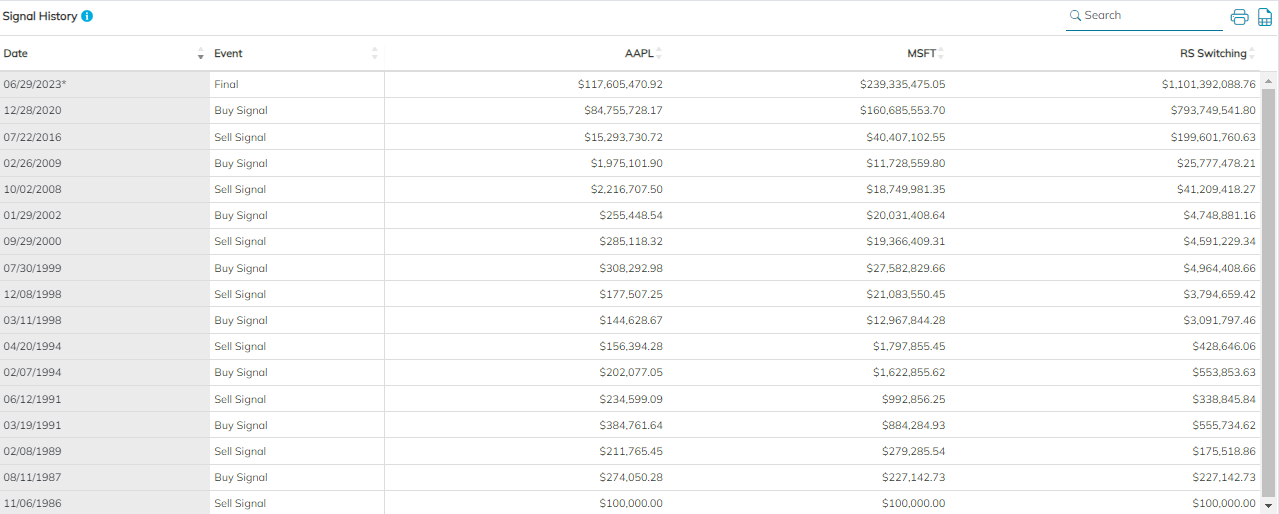Click the Date column sort arrows
The width and height of the screenshot is (1279, 514).
(x=201, y=53)
